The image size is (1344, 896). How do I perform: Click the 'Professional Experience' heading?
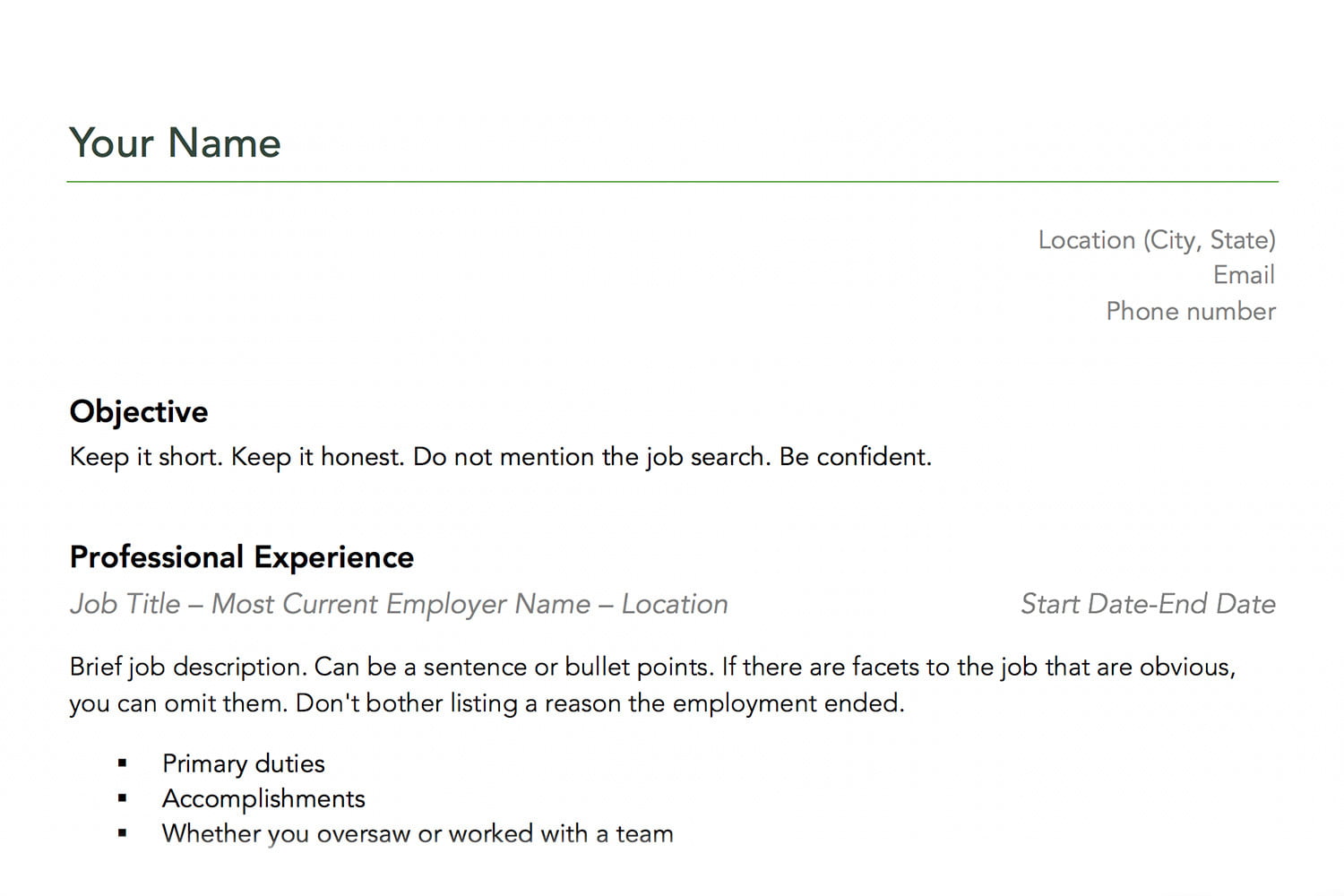tap(242, 557)
